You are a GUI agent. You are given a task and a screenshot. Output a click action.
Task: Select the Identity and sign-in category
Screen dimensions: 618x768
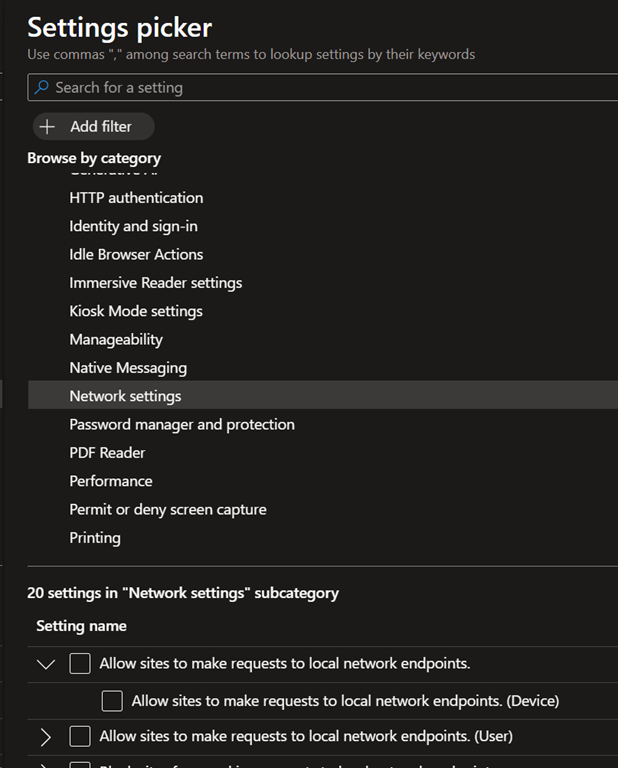click(133, 226)
